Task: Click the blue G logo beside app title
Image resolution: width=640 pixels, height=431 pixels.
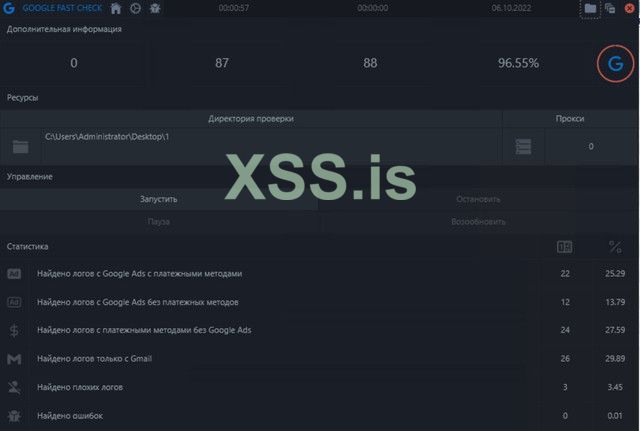Action: 9,8
